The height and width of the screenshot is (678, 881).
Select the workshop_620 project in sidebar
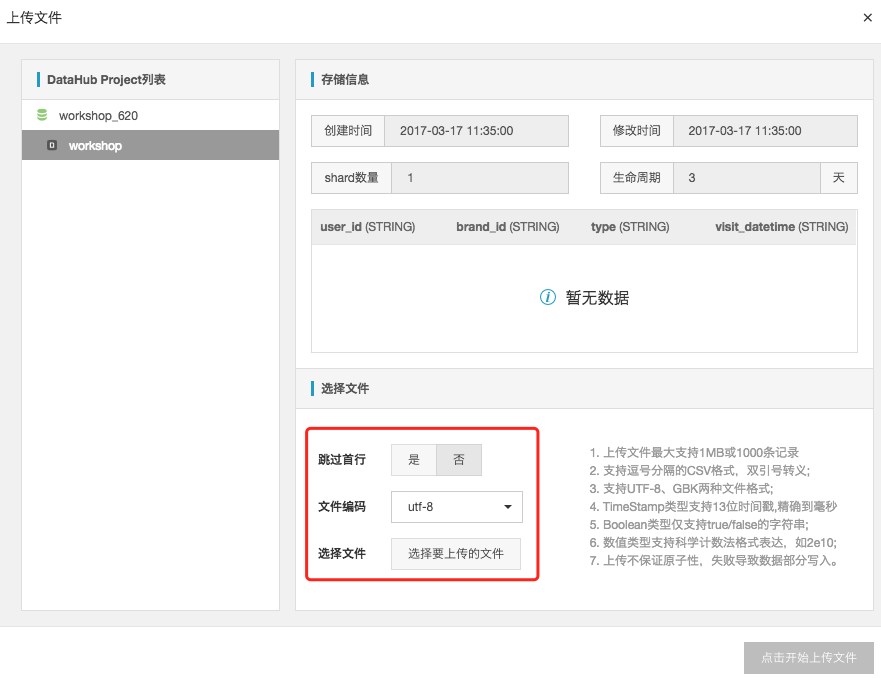point(96,115)
